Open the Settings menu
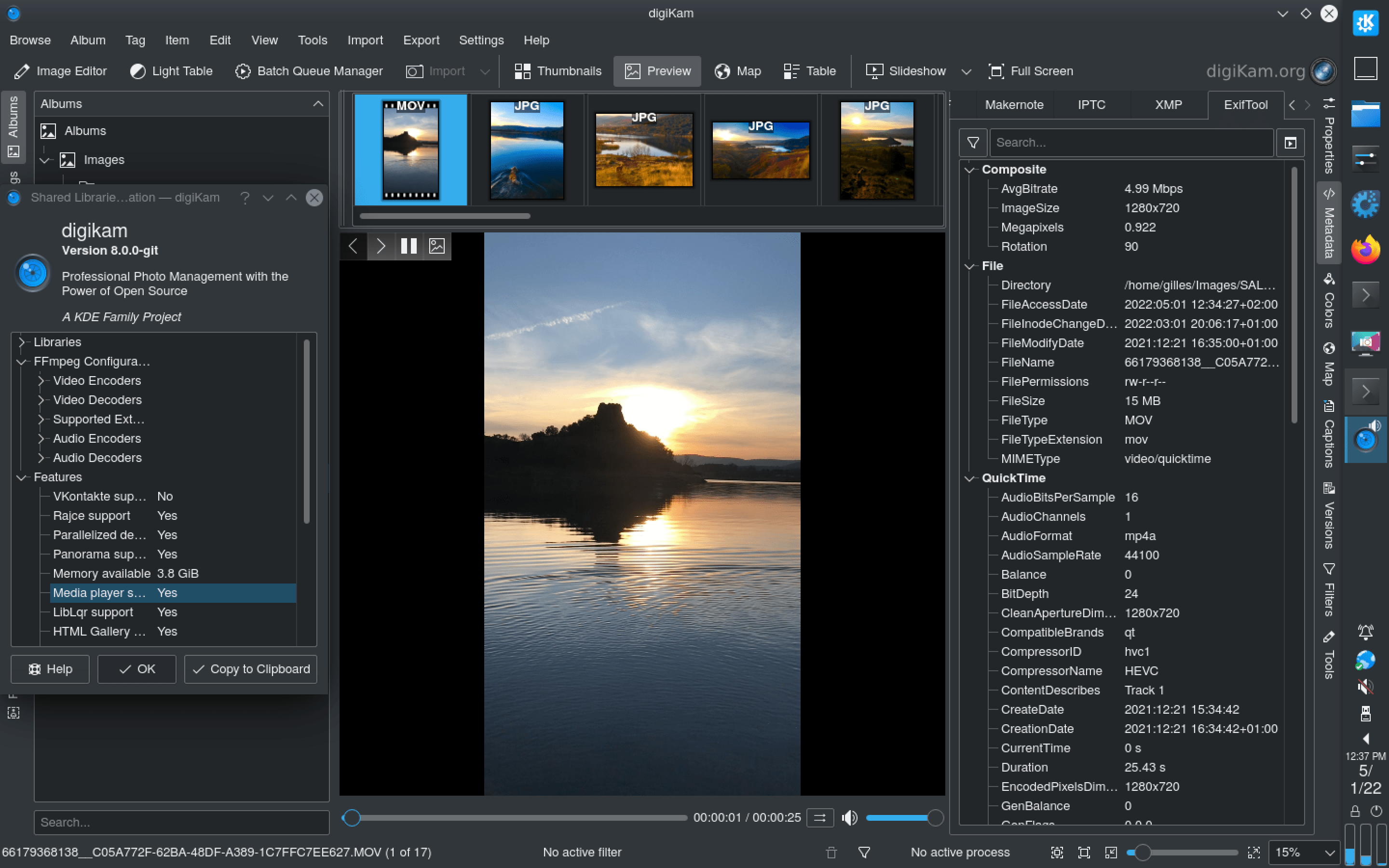 pos(481,40)
